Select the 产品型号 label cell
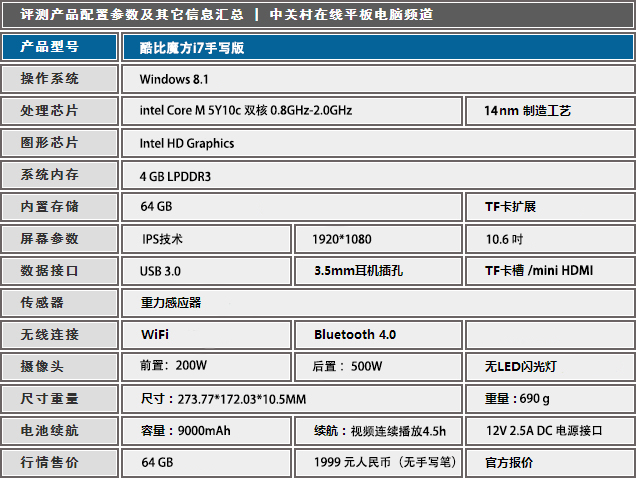 60,47
